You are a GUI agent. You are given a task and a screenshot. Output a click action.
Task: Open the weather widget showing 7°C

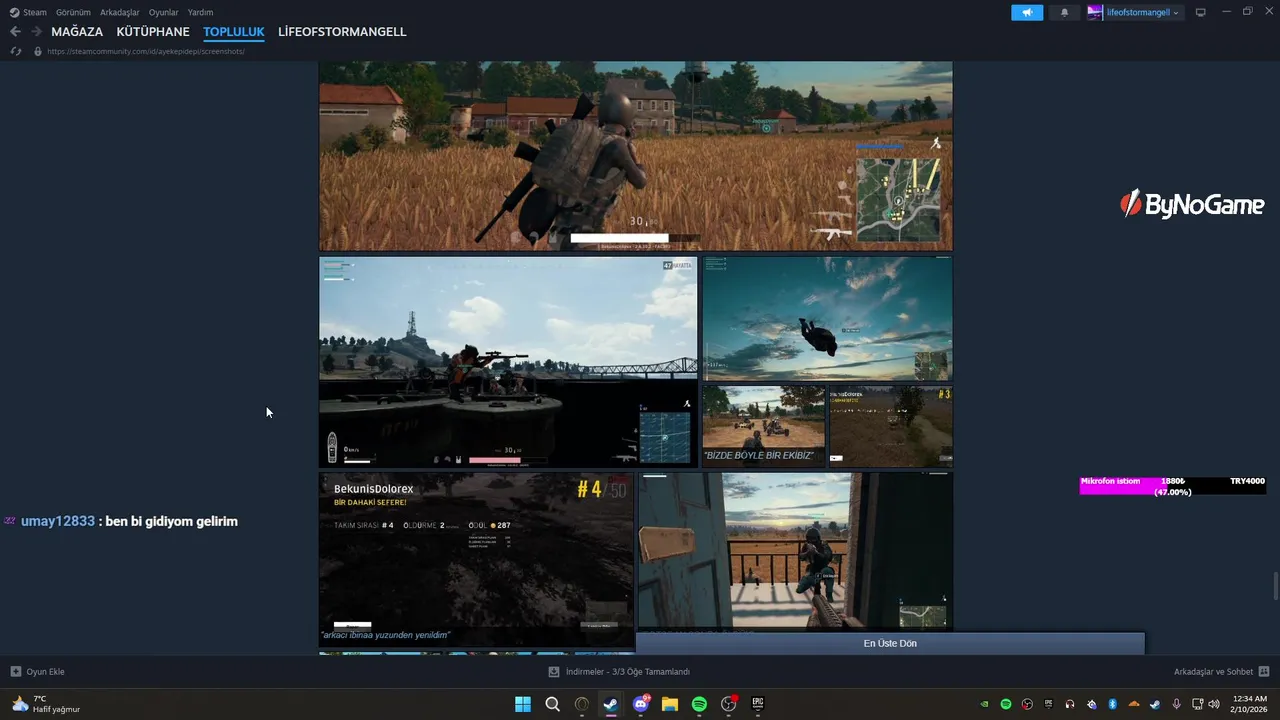click(x=46, y=704)
